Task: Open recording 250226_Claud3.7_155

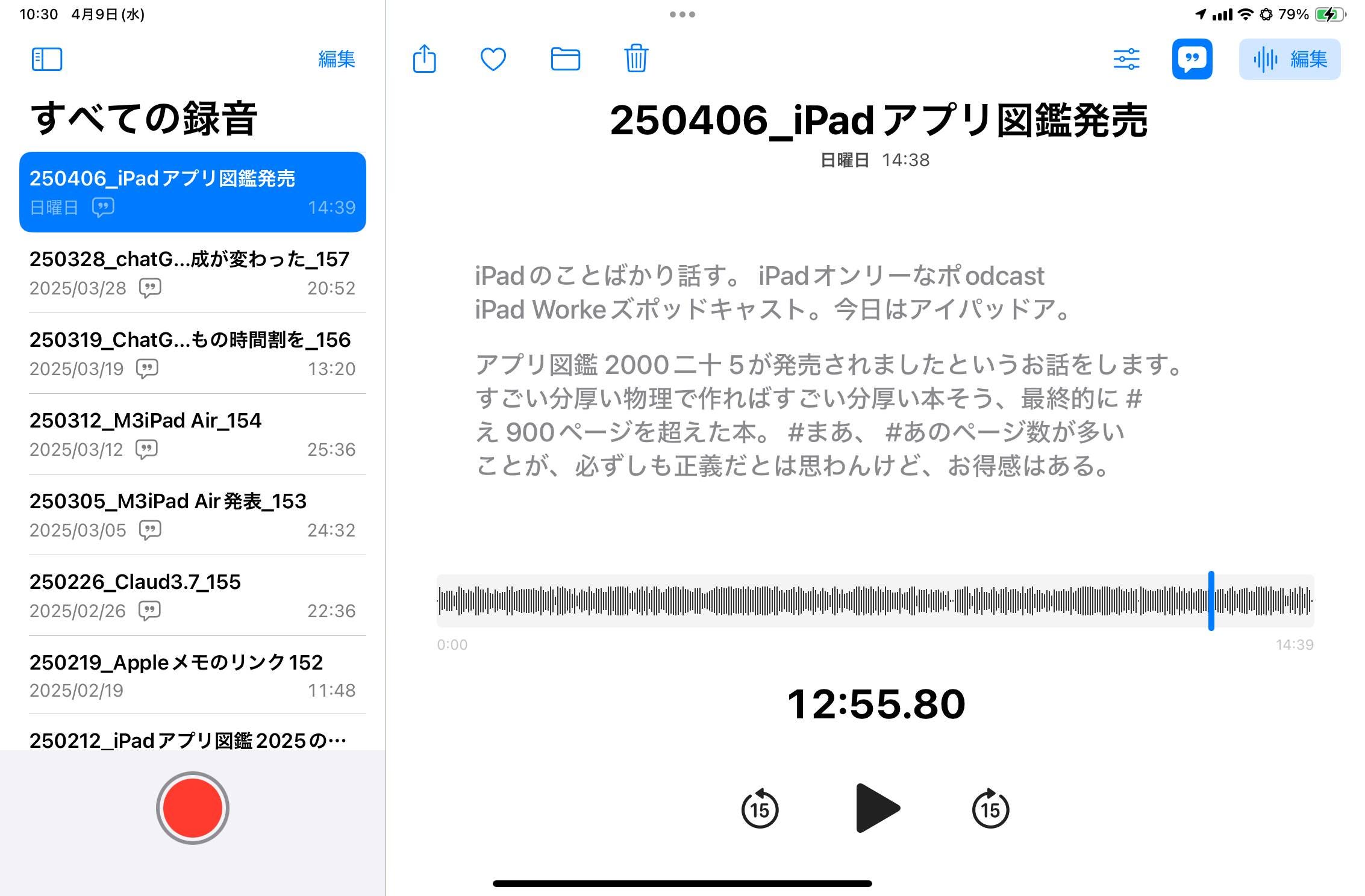Action: (192, 596)
